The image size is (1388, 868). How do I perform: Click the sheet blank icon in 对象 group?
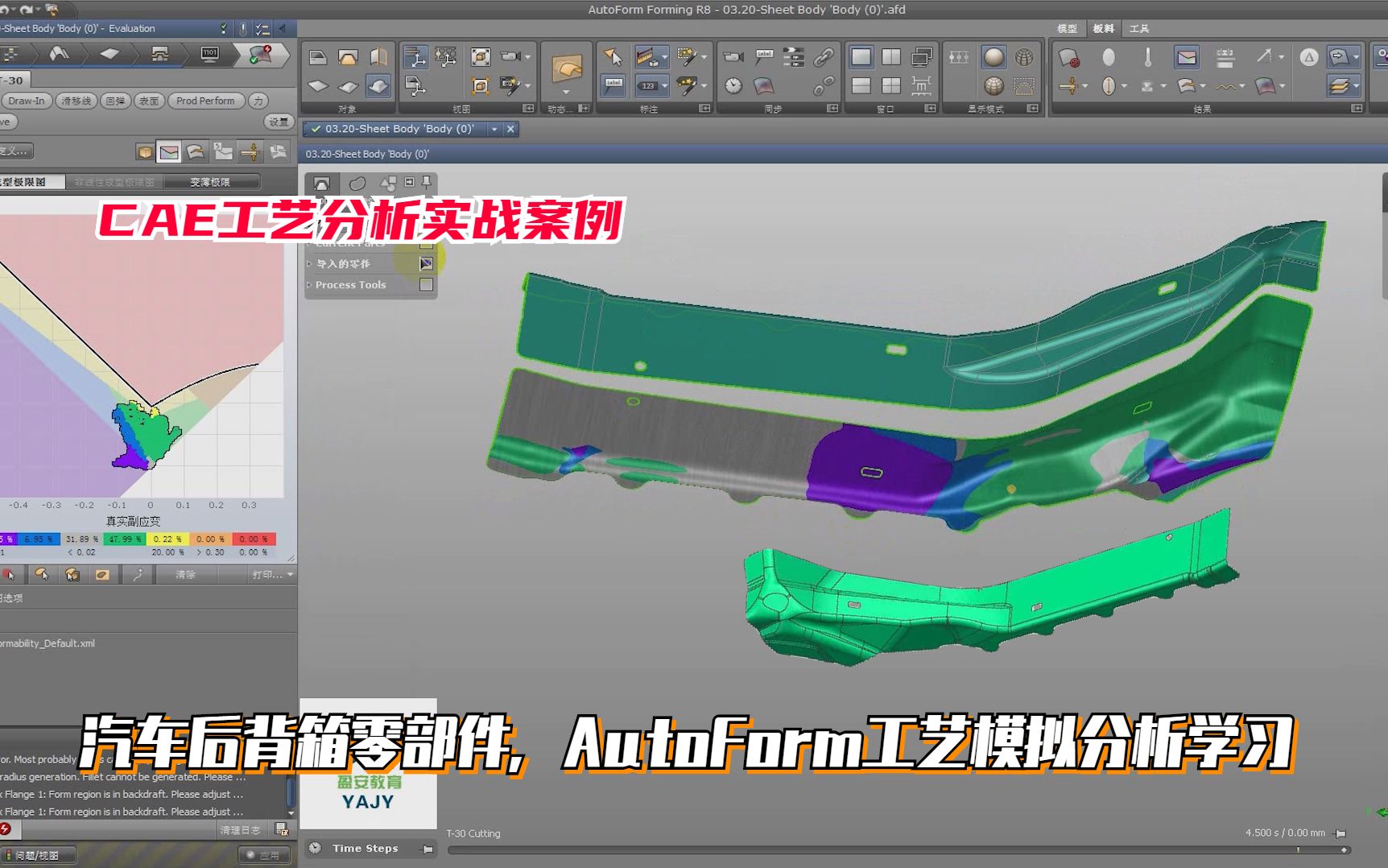(x=318, y=86)
